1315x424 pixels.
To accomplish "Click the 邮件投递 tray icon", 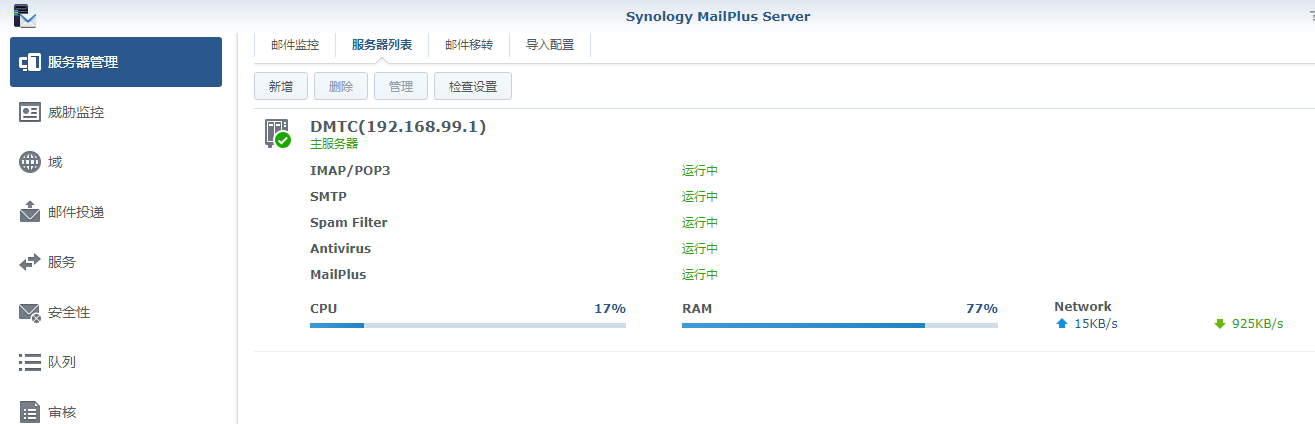I will (x=30, y=212).
